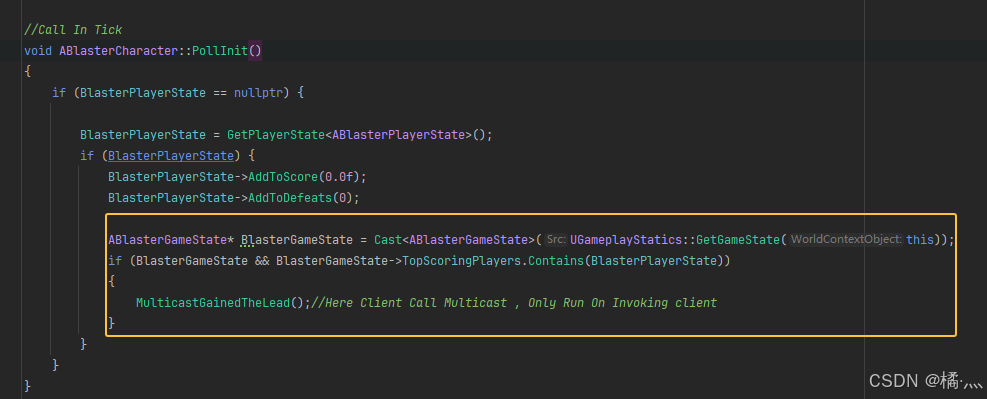Click the 'UGameplayStatics' class name
Screen dimensions: 987x399
coord(625,240)
